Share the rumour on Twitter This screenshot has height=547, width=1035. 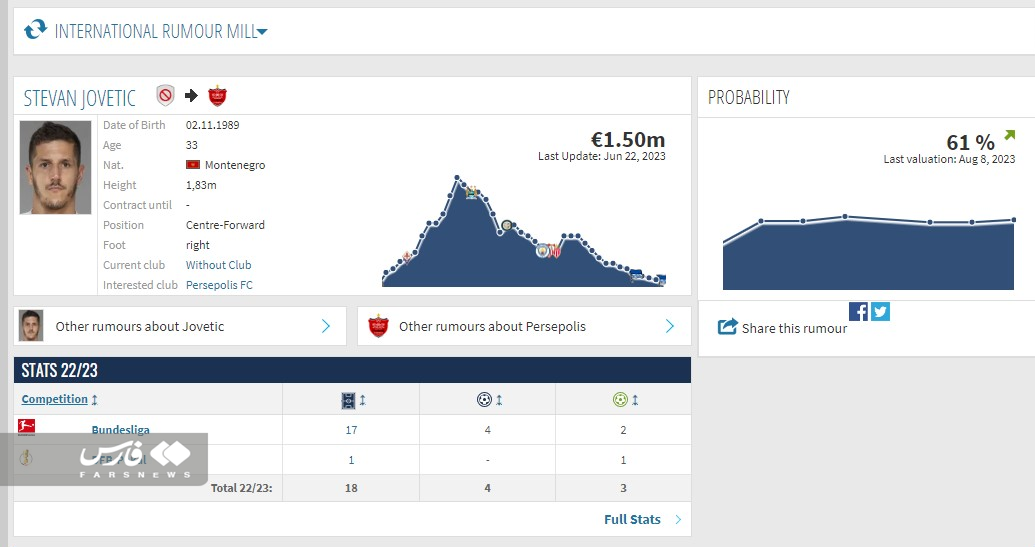tap(880, 311)
